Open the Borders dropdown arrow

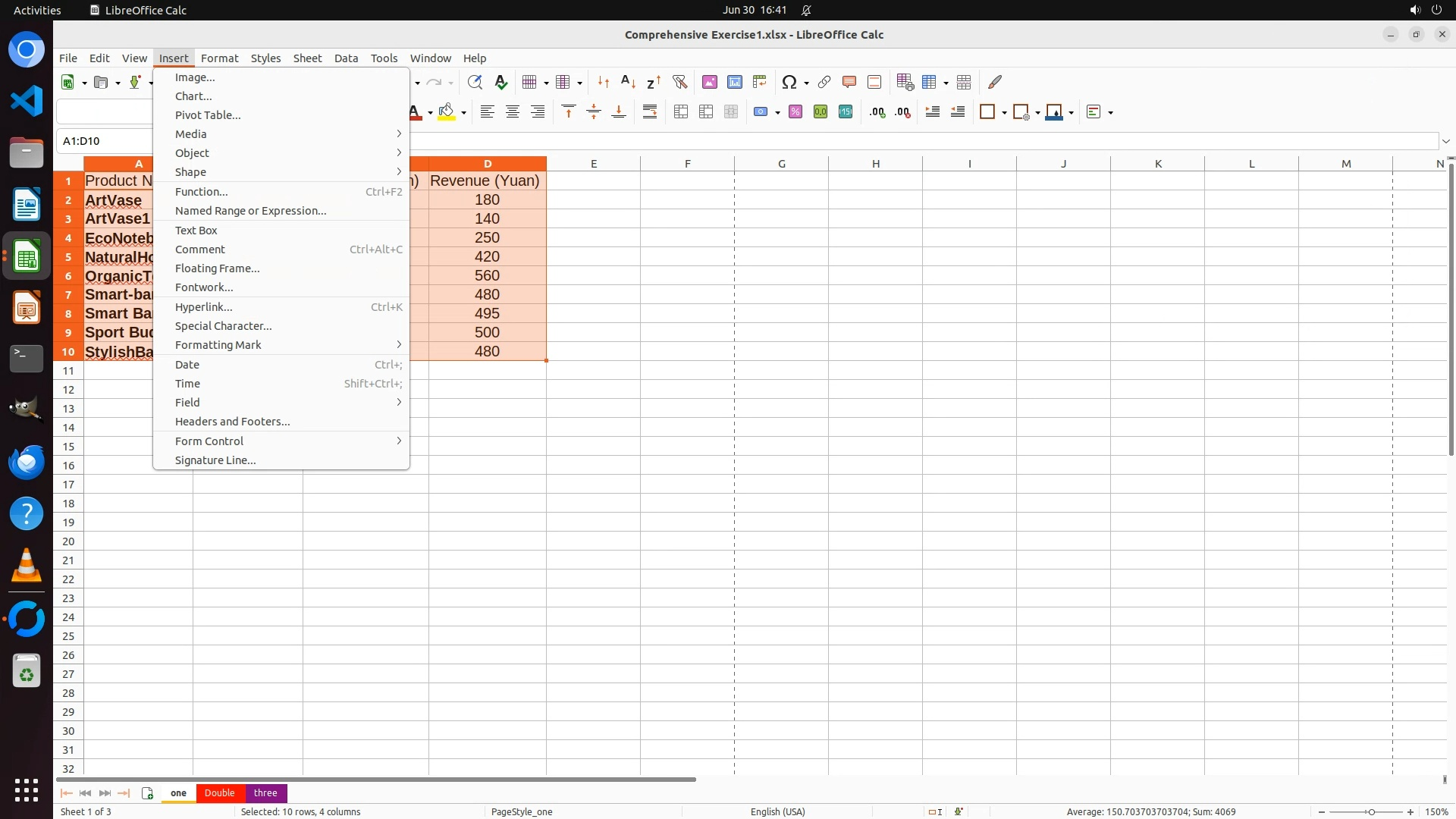pos(1004,112)
